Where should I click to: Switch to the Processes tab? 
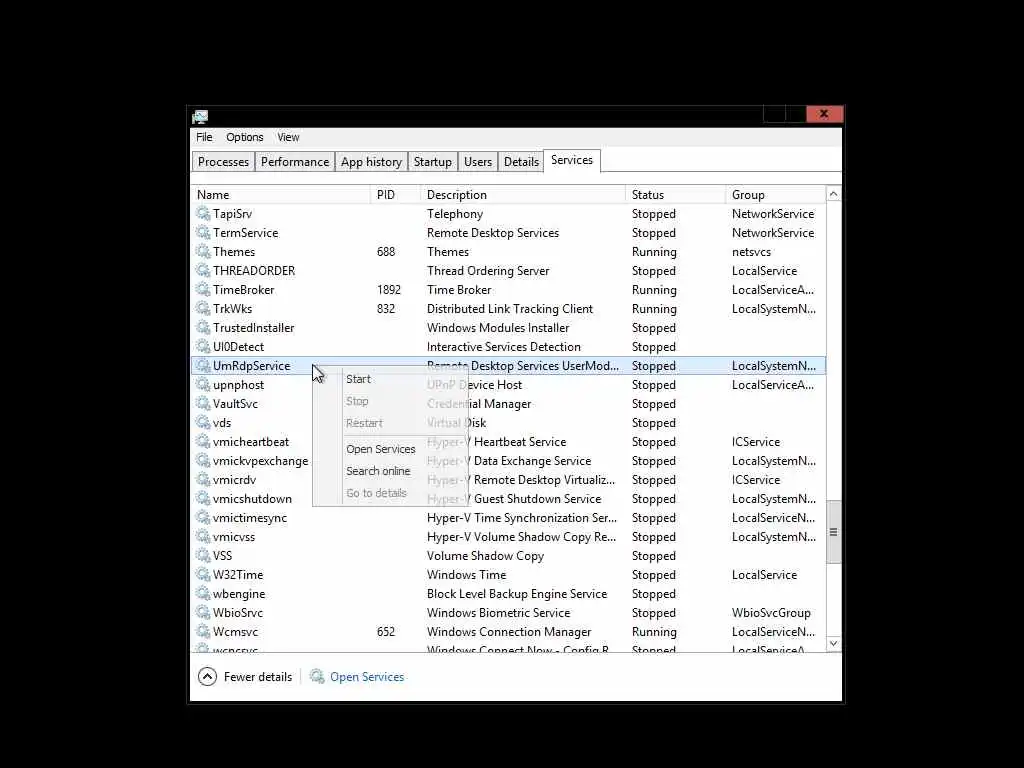[223, 162]
